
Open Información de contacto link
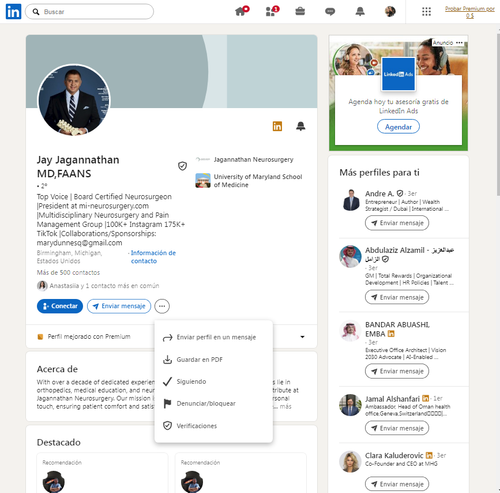coord(153,257)
